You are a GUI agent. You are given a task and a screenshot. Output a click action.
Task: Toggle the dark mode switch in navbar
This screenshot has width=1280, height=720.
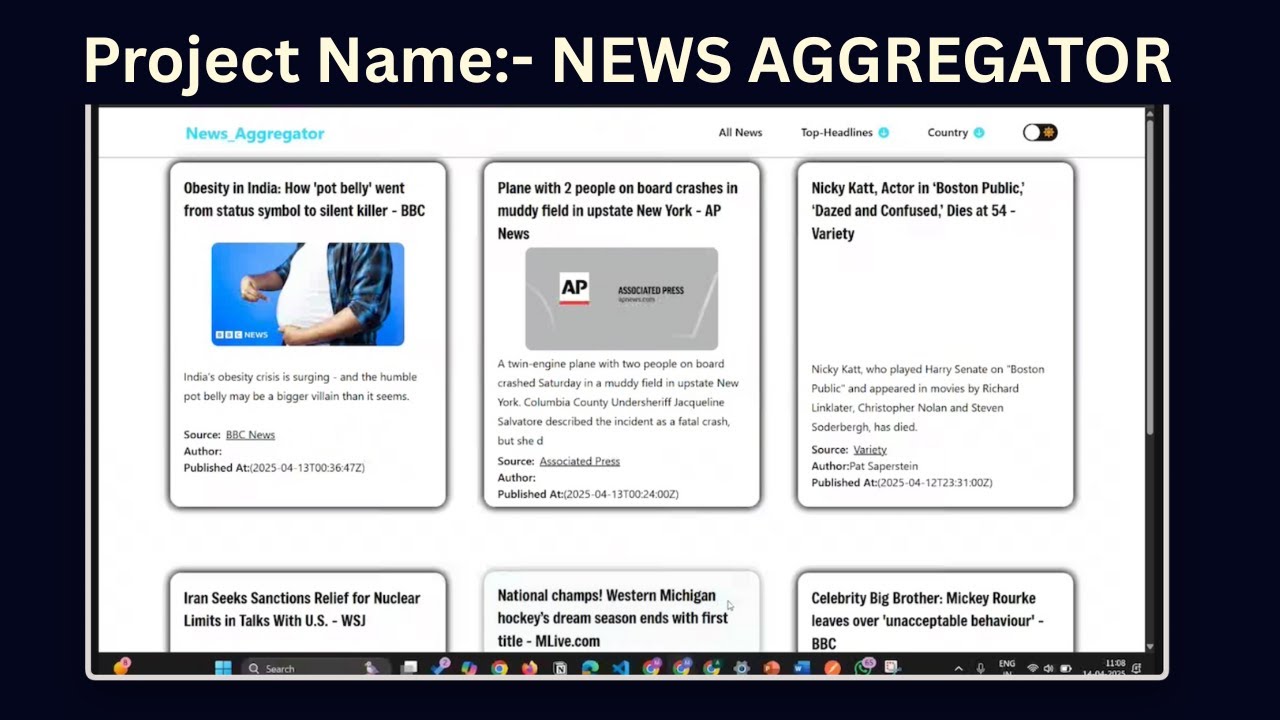1040,132
